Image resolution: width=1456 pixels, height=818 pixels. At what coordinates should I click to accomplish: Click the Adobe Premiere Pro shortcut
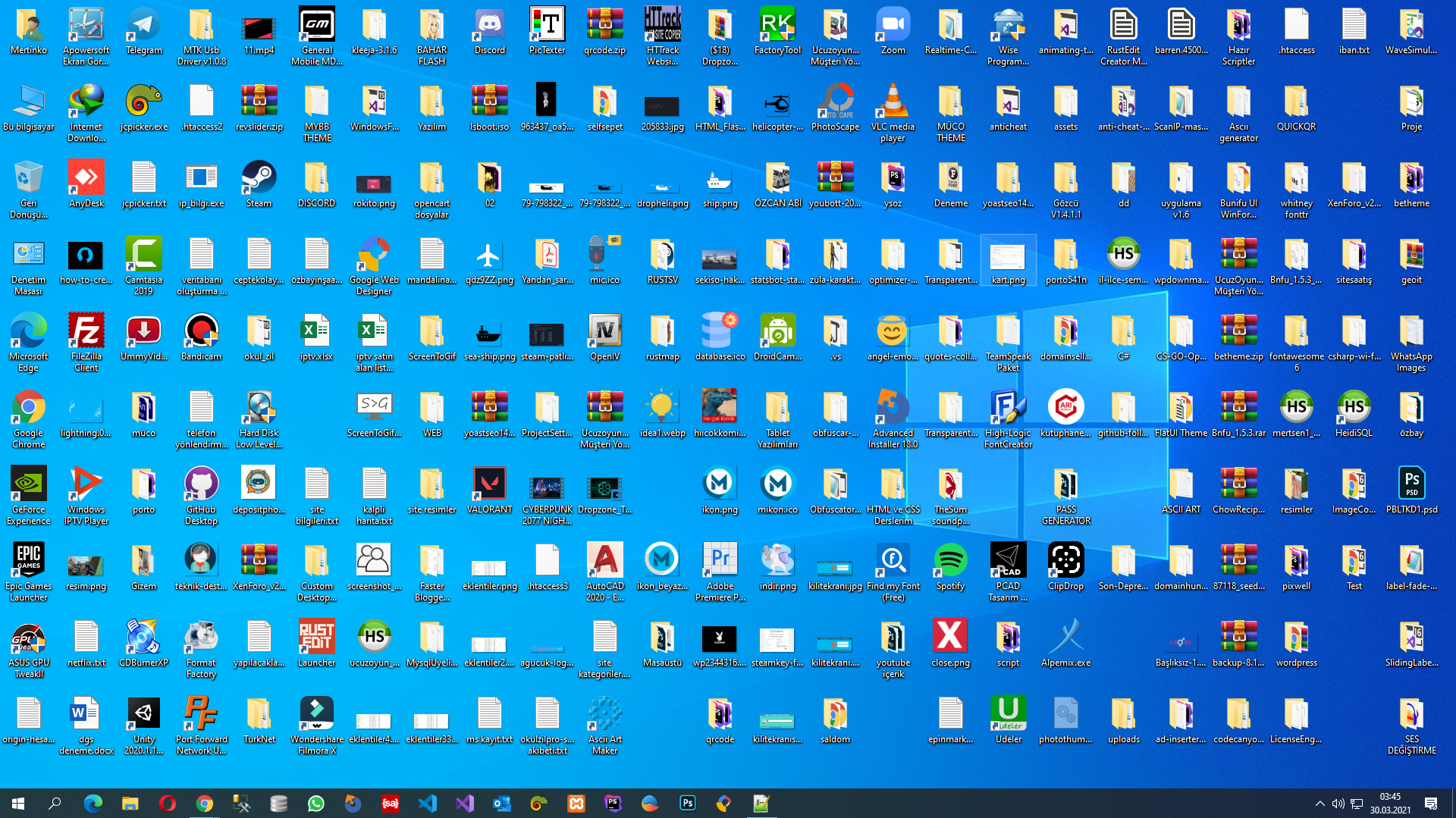click(x=720, y=573)
